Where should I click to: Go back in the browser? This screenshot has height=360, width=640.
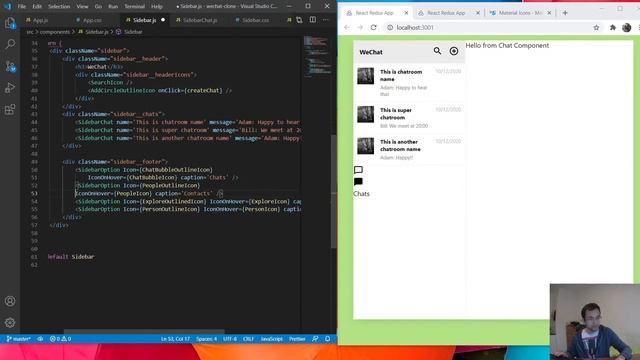pos(347,27)
